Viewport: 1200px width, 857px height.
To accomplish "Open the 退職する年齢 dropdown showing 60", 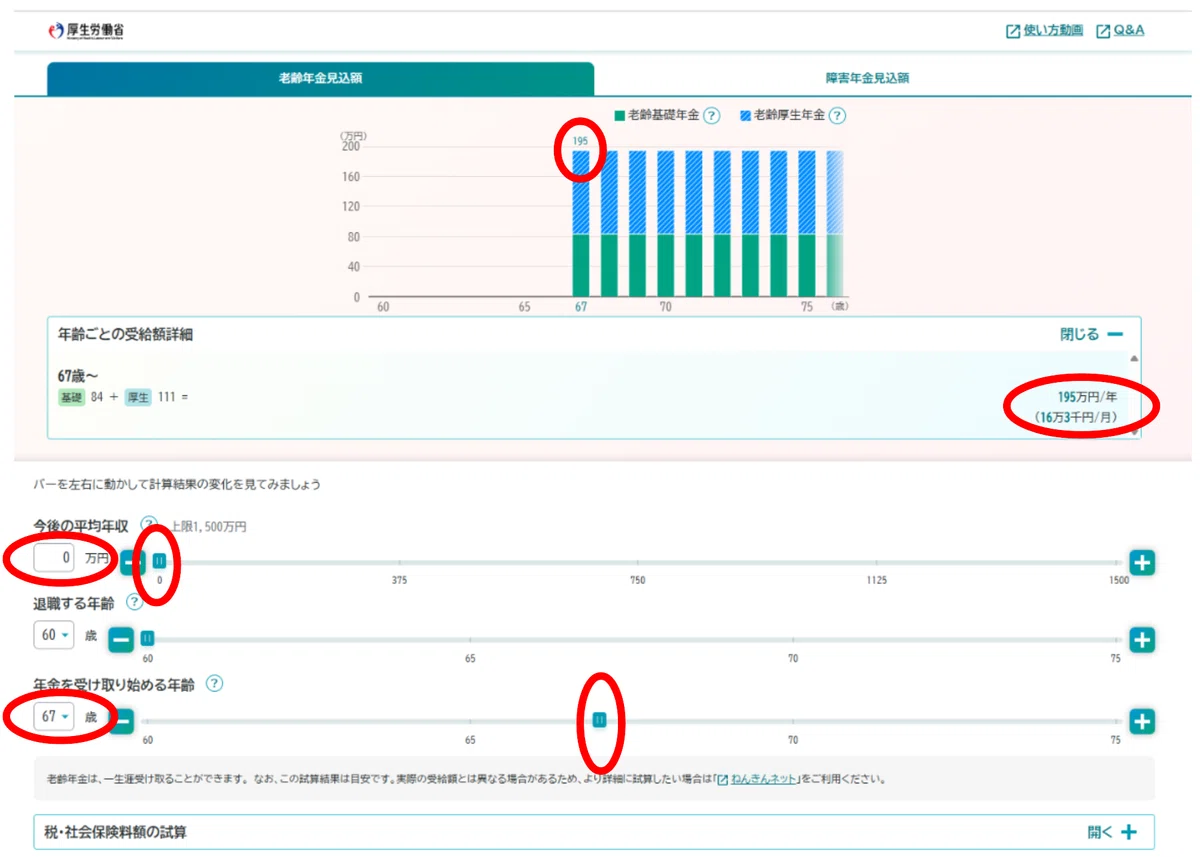I will tap(54, 635).
